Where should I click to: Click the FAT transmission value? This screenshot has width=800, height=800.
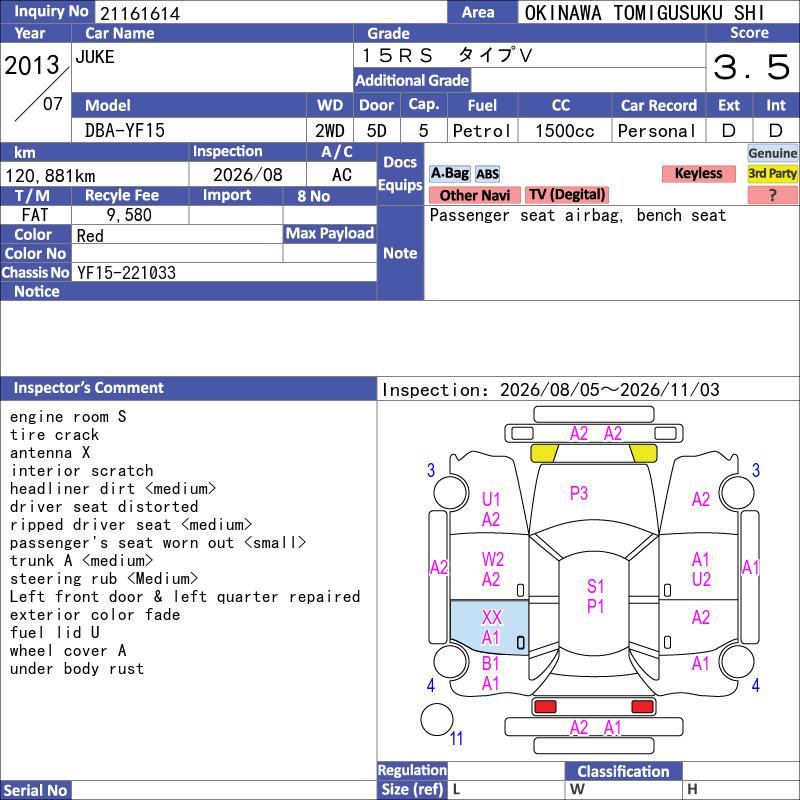pyautogui.click(x=35, y=215)
